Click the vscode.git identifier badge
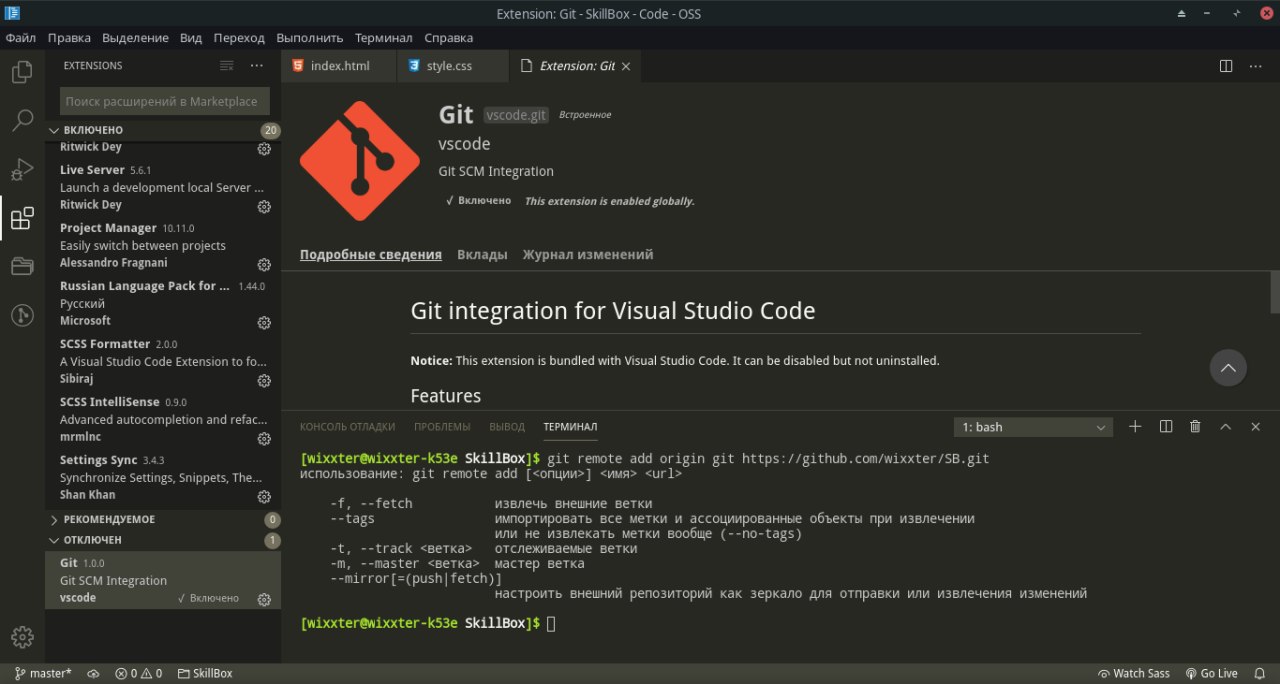The height and width of the screenshot is (684, 1280). tap(516, 115)
